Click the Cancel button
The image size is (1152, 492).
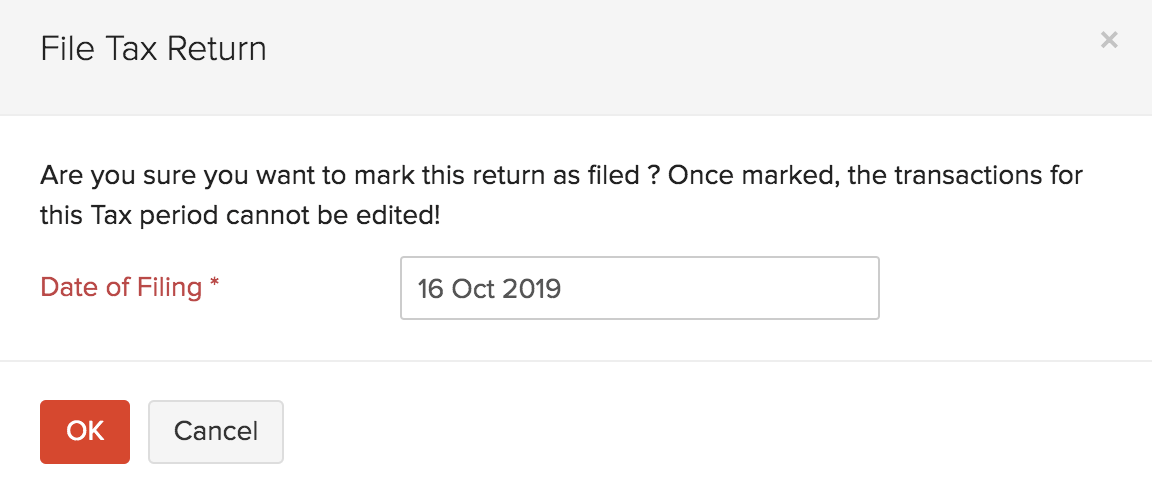pos(216,431)
